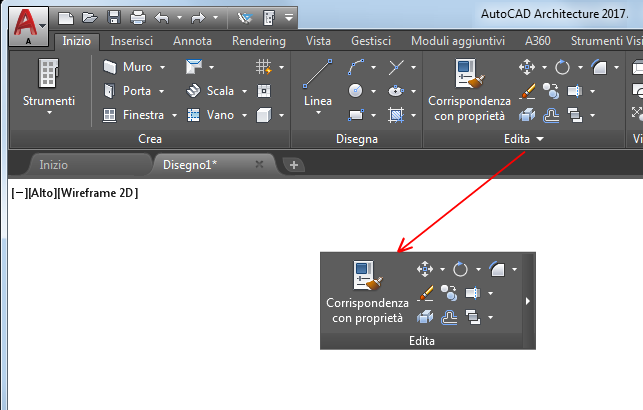
Task: Switch to the Inserisci ribbon tab
Action: point(131,41)
